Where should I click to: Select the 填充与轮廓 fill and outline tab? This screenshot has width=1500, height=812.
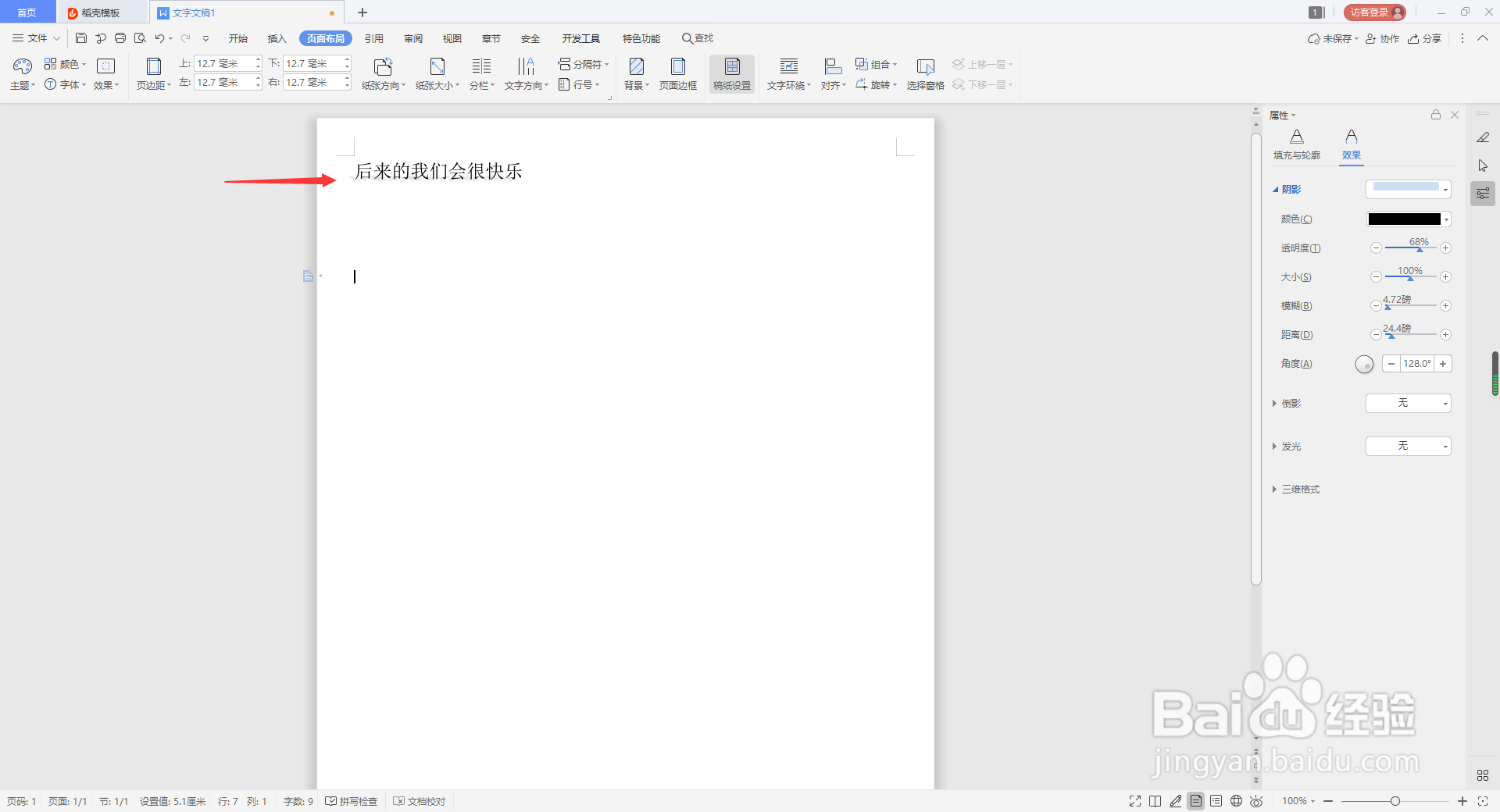pos(1297,145)
